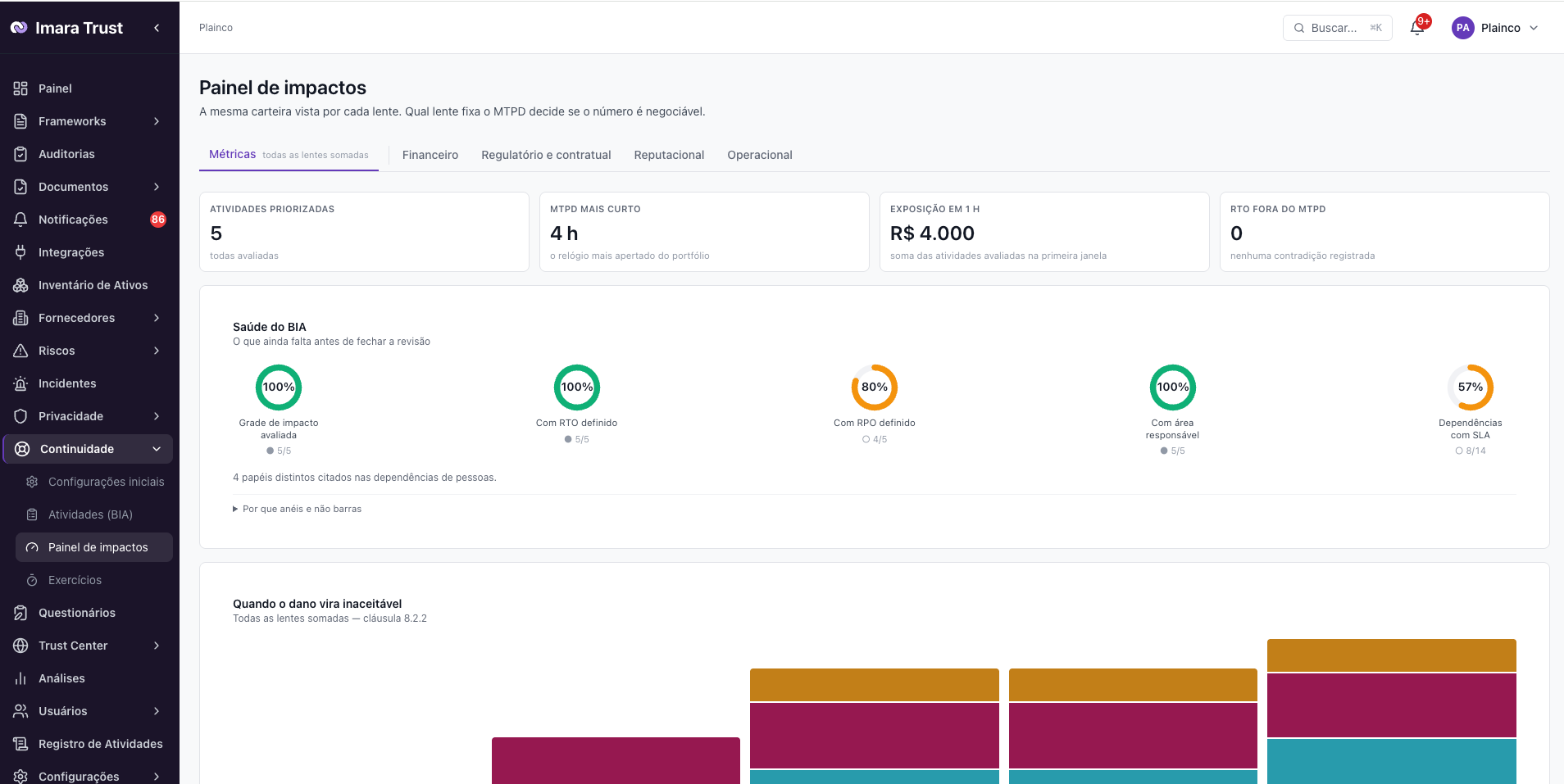Open the Análises bar chart icon

(20, 678)
